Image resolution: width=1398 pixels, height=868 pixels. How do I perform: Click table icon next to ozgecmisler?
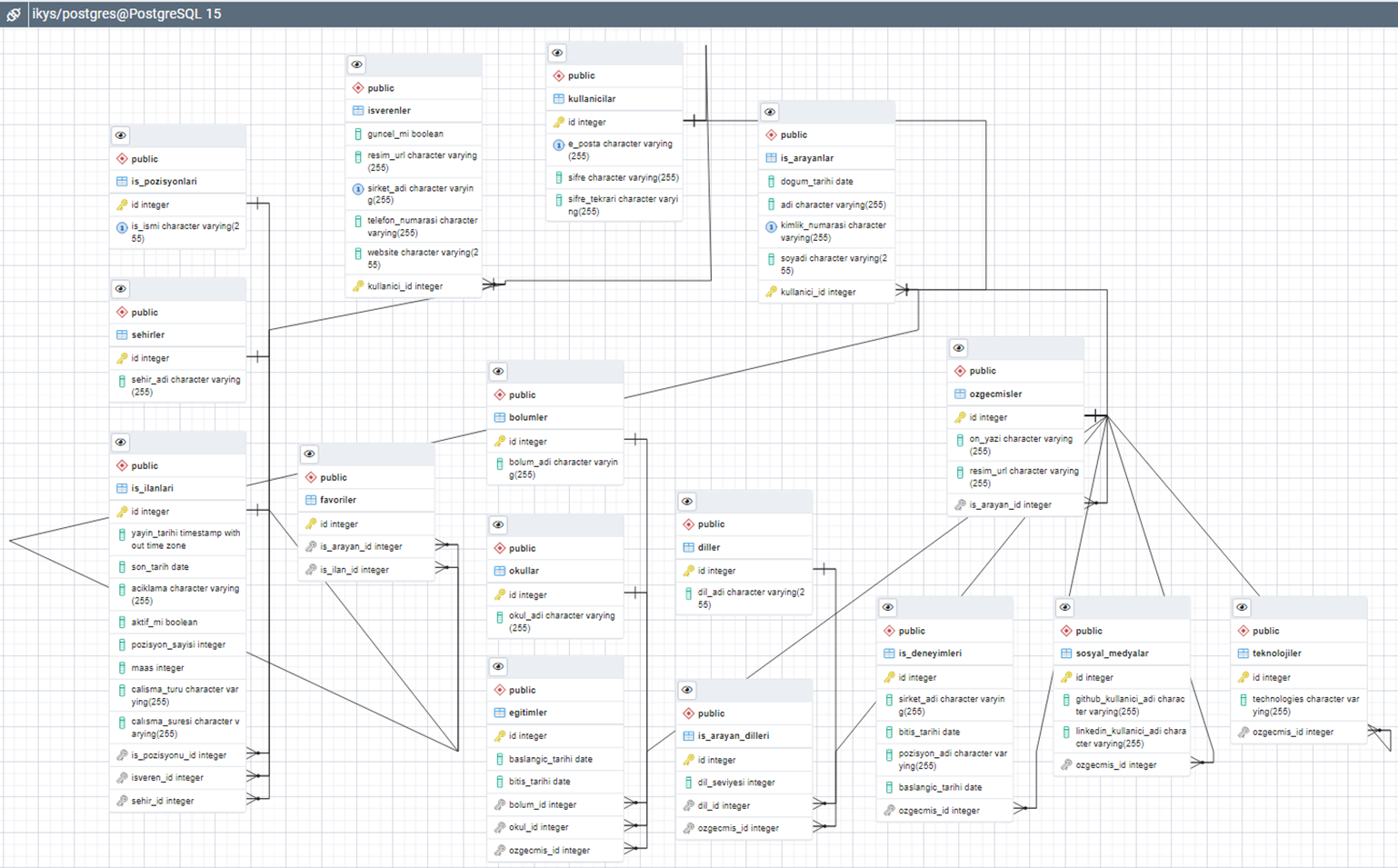coord(960,394)
